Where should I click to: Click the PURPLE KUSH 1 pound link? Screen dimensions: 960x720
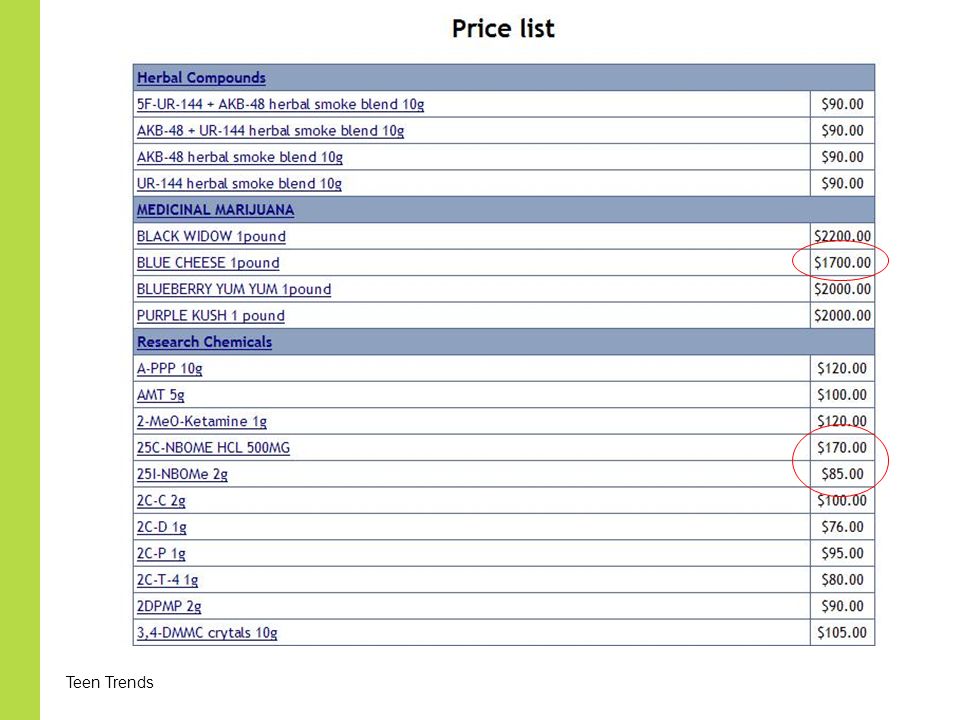pyautogui.click(x=210, y=315)
